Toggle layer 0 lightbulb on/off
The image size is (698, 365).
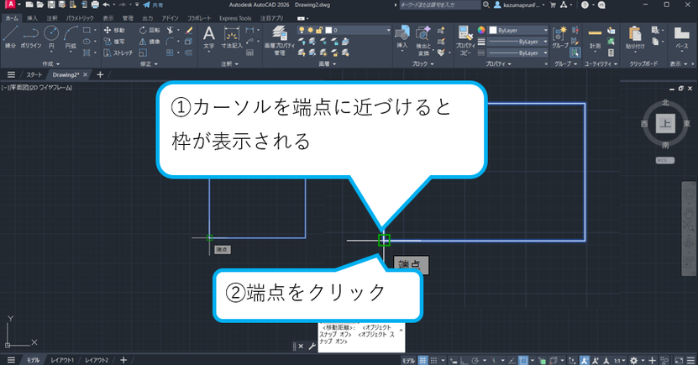click(x=301, y=30)
